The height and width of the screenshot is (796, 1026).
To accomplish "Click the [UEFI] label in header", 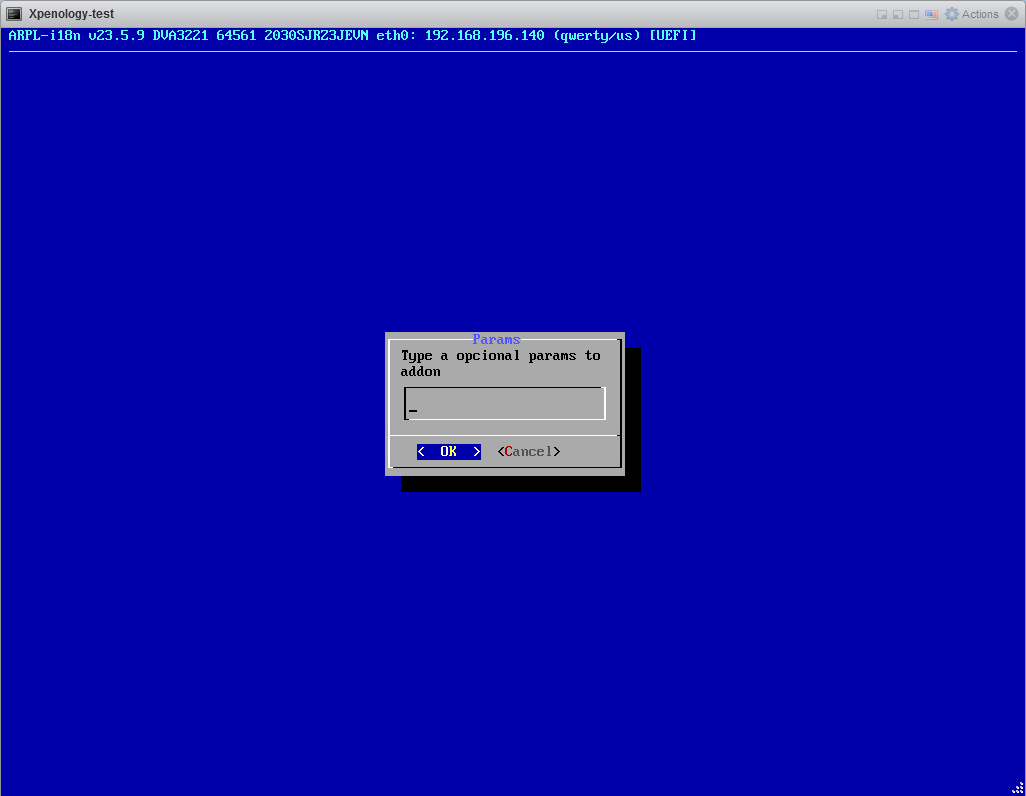I will (x=672, y=36).
